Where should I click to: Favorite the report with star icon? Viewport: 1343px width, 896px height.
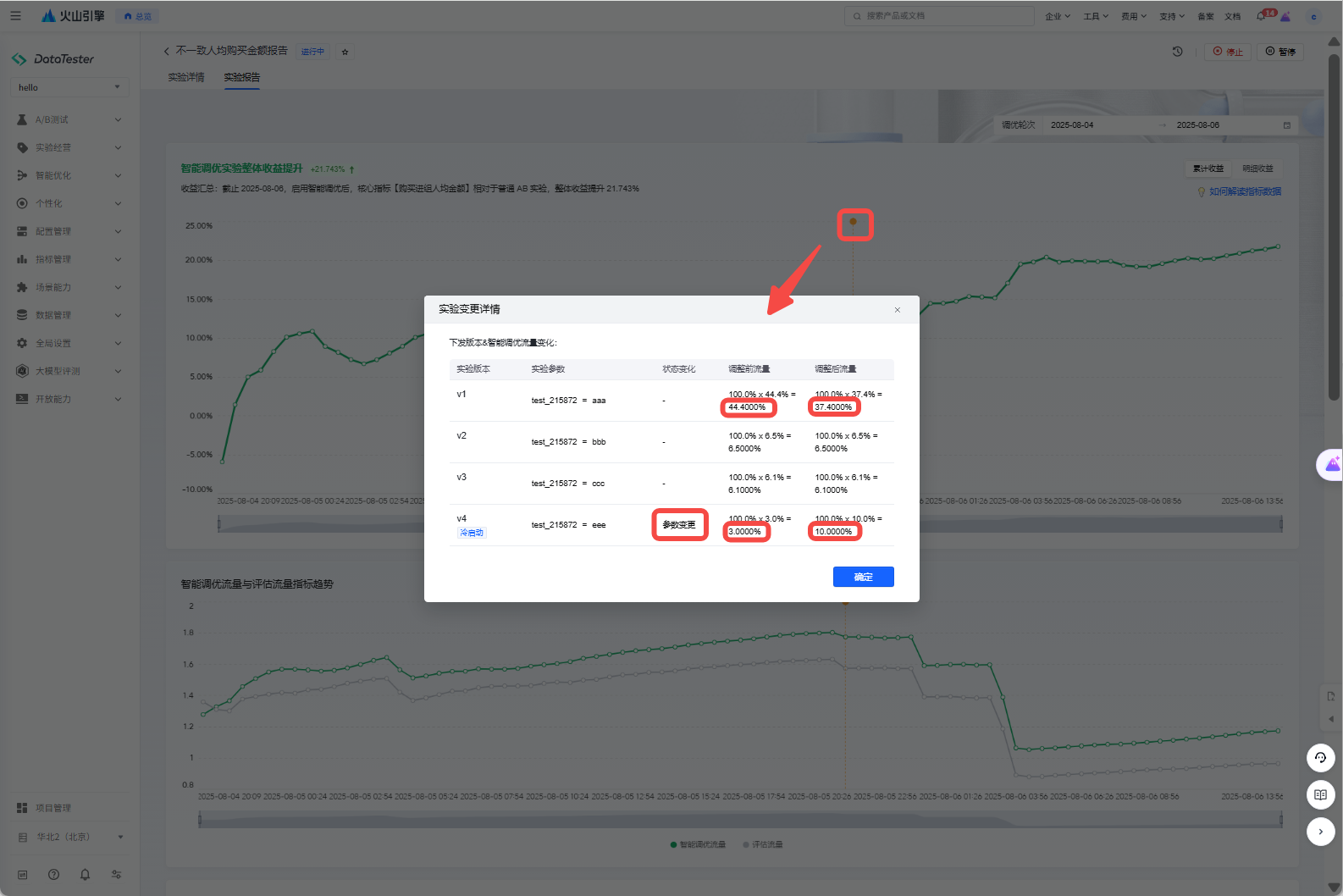pyautogui.click(x=345, y=52)
